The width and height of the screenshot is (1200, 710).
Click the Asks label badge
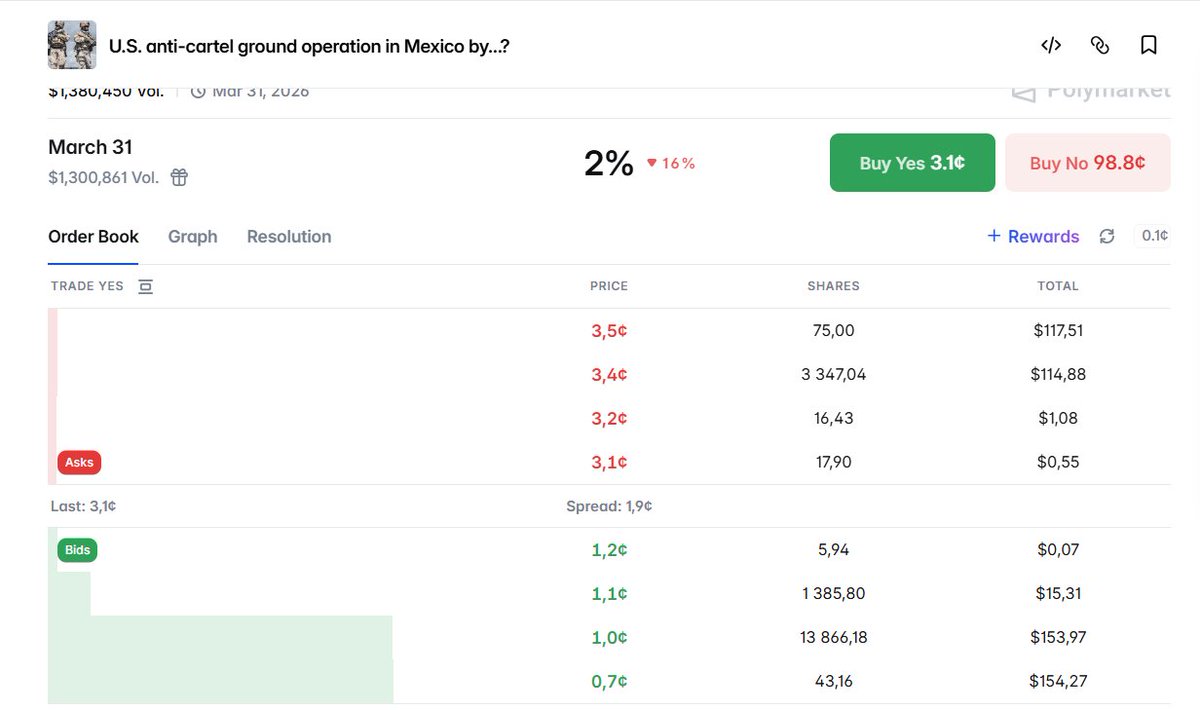coord(79,462)
